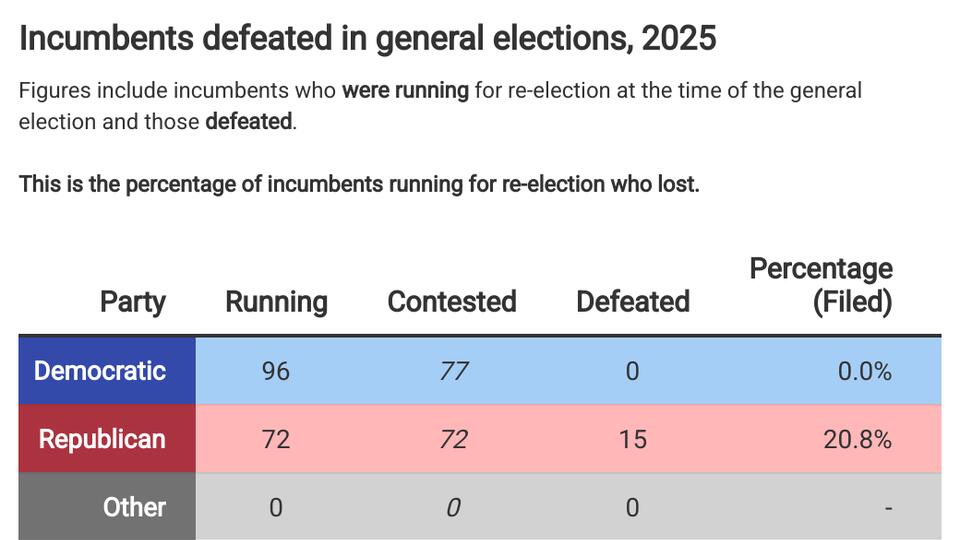The image size is (960, 540).
Task: Select the Running column header
Action: 276,301
